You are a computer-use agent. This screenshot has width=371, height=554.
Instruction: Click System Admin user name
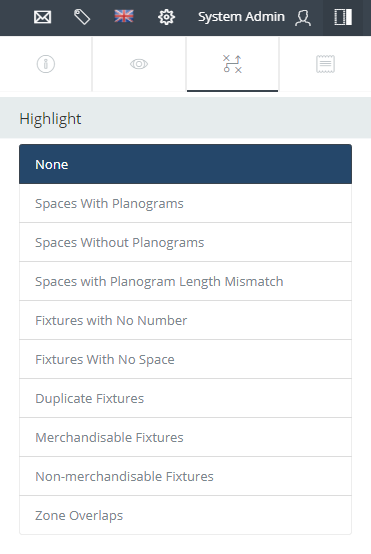(x=241, y=17)
